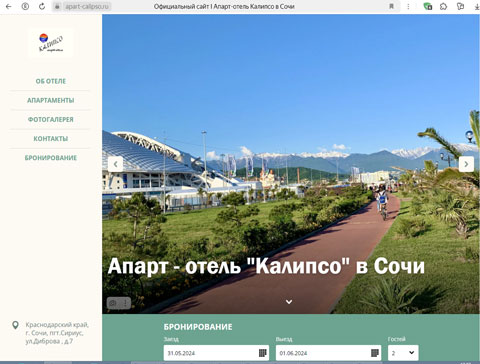Show the next slide with right arrow
Image resolution: width=480 pixels, height=364 pixels.
[x=466, y=164]
